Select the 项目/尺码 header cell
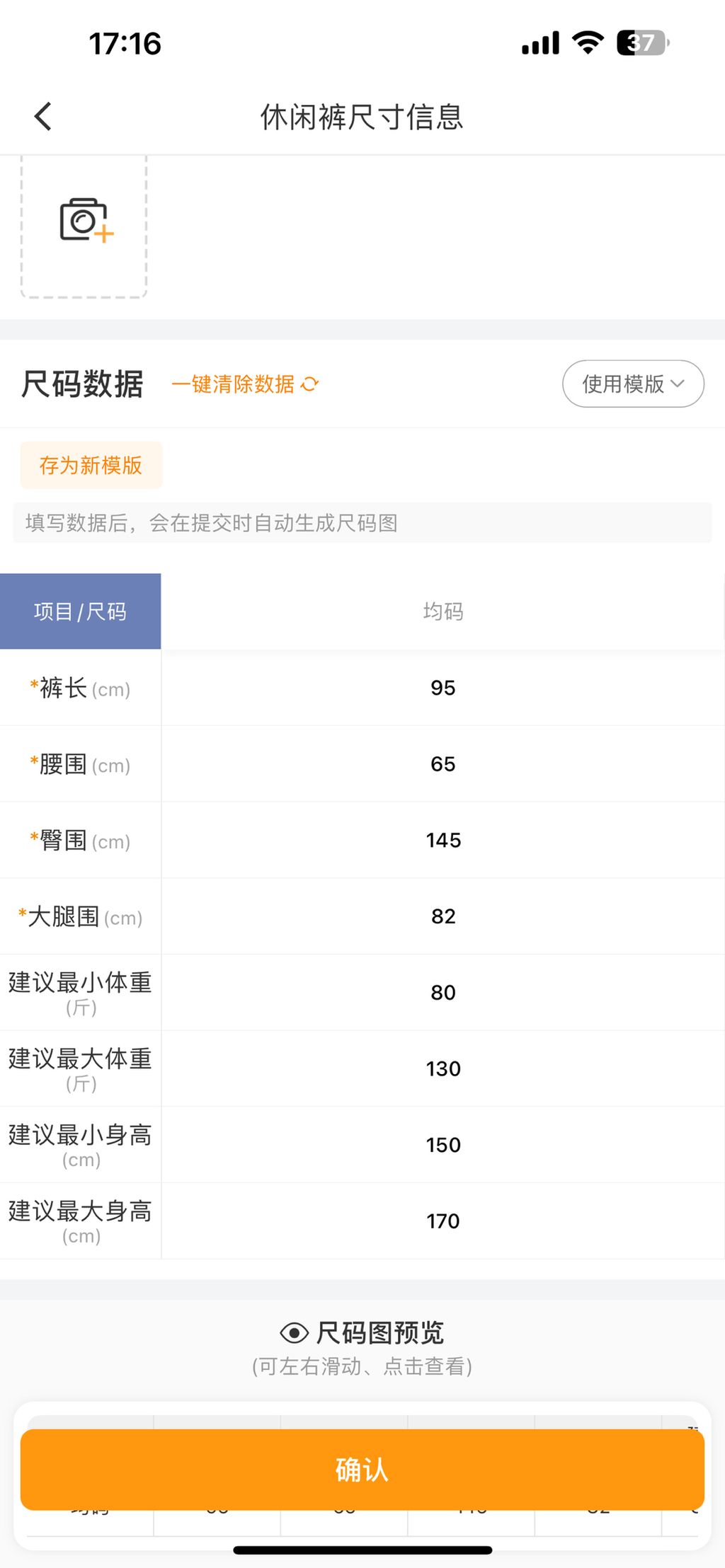The image size is (725, 1568). coord(80,611)
